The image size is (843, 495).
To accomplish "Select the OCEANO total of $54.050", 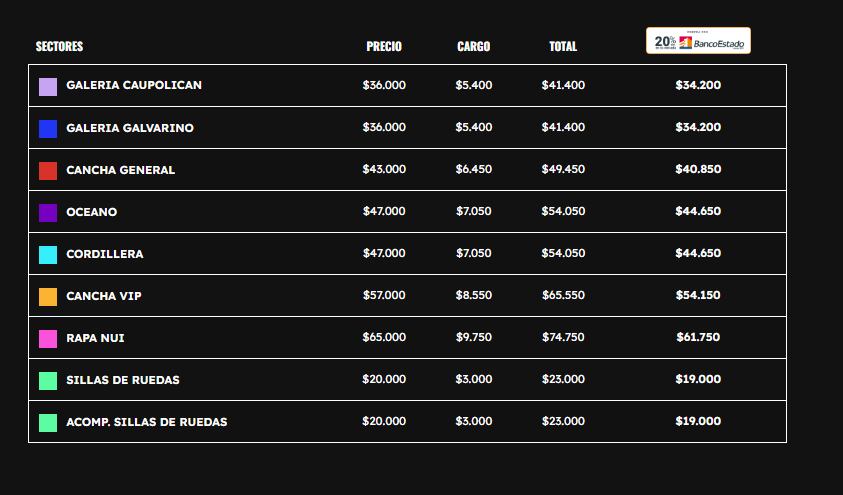I will (563, 211).
